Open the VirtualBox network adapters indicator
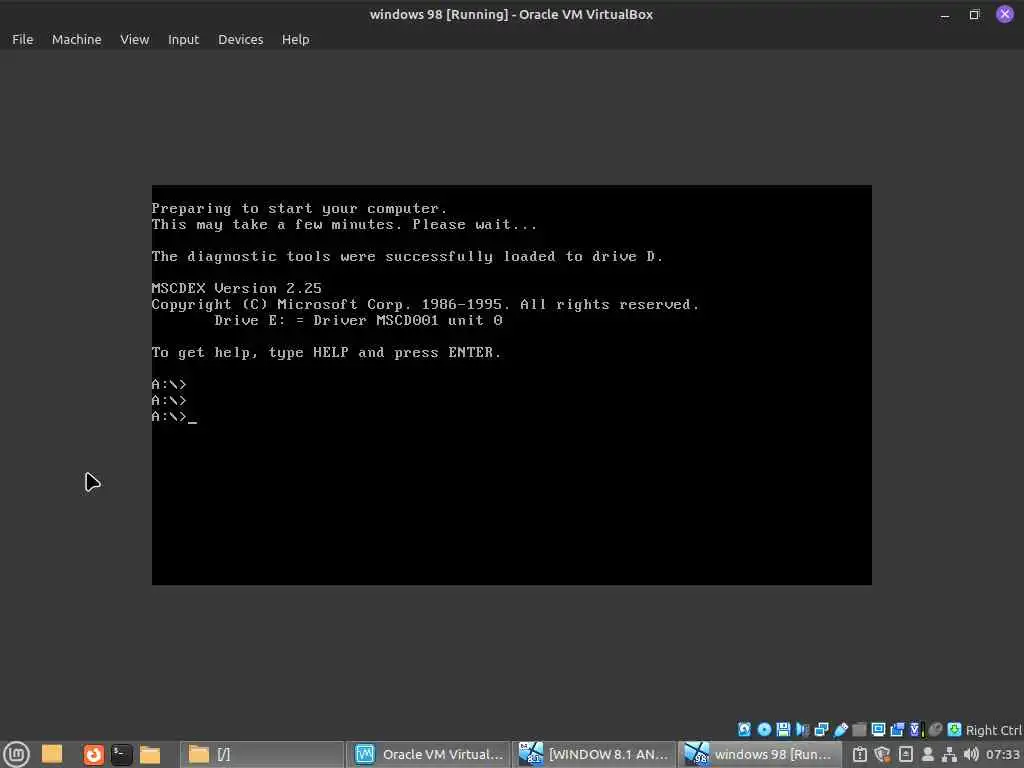This screenshot has width=1024, height=768. click(821, 729)
